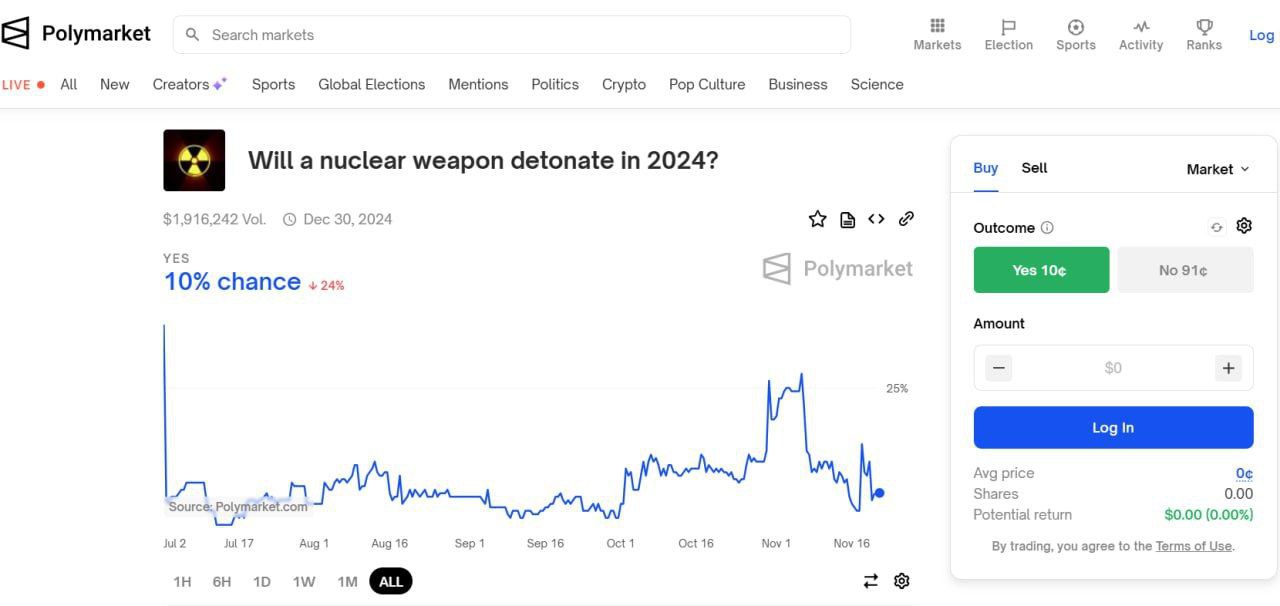
Task: Open the embed code icon
Action: [876, 219]
